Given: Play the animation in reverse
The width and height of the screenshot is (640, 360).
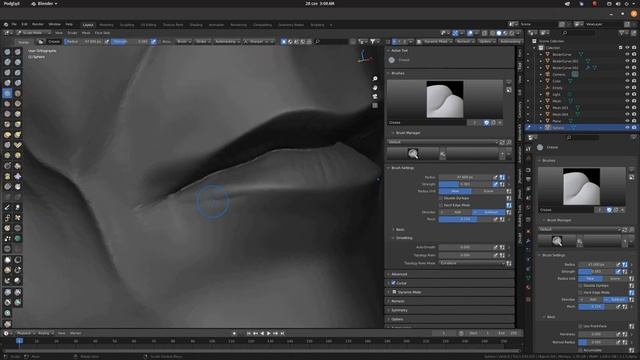Looking at the screenshot, I should [x=262, y=333].
